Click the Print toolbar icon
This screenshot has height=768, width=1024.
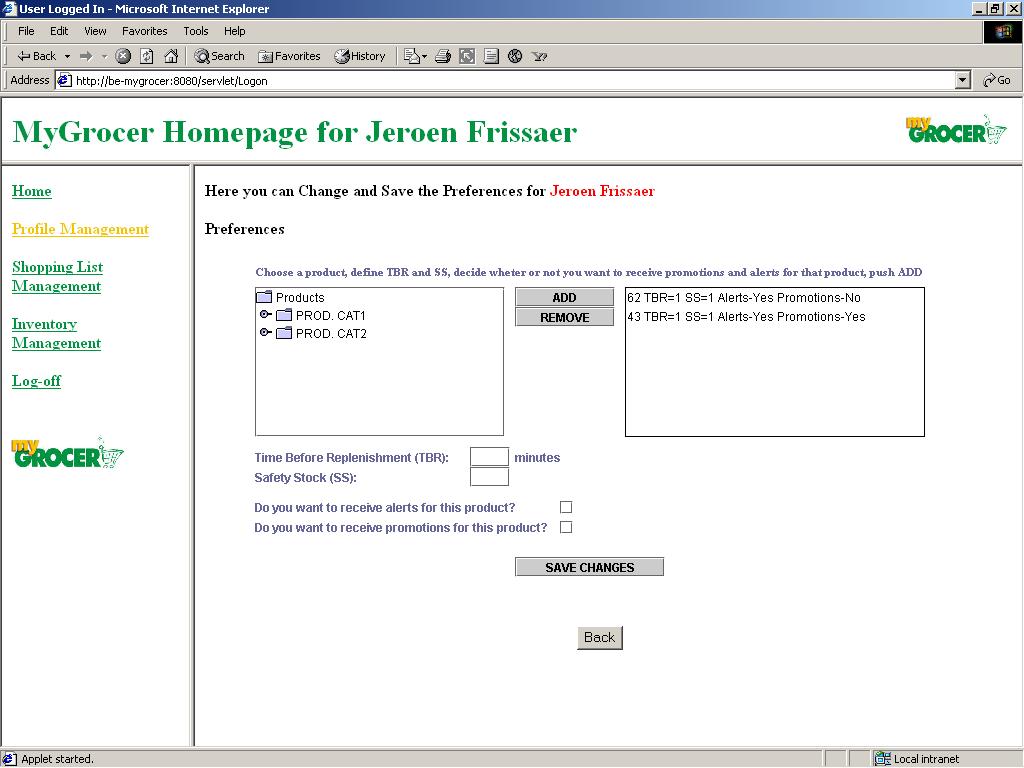tap(443, 56)
